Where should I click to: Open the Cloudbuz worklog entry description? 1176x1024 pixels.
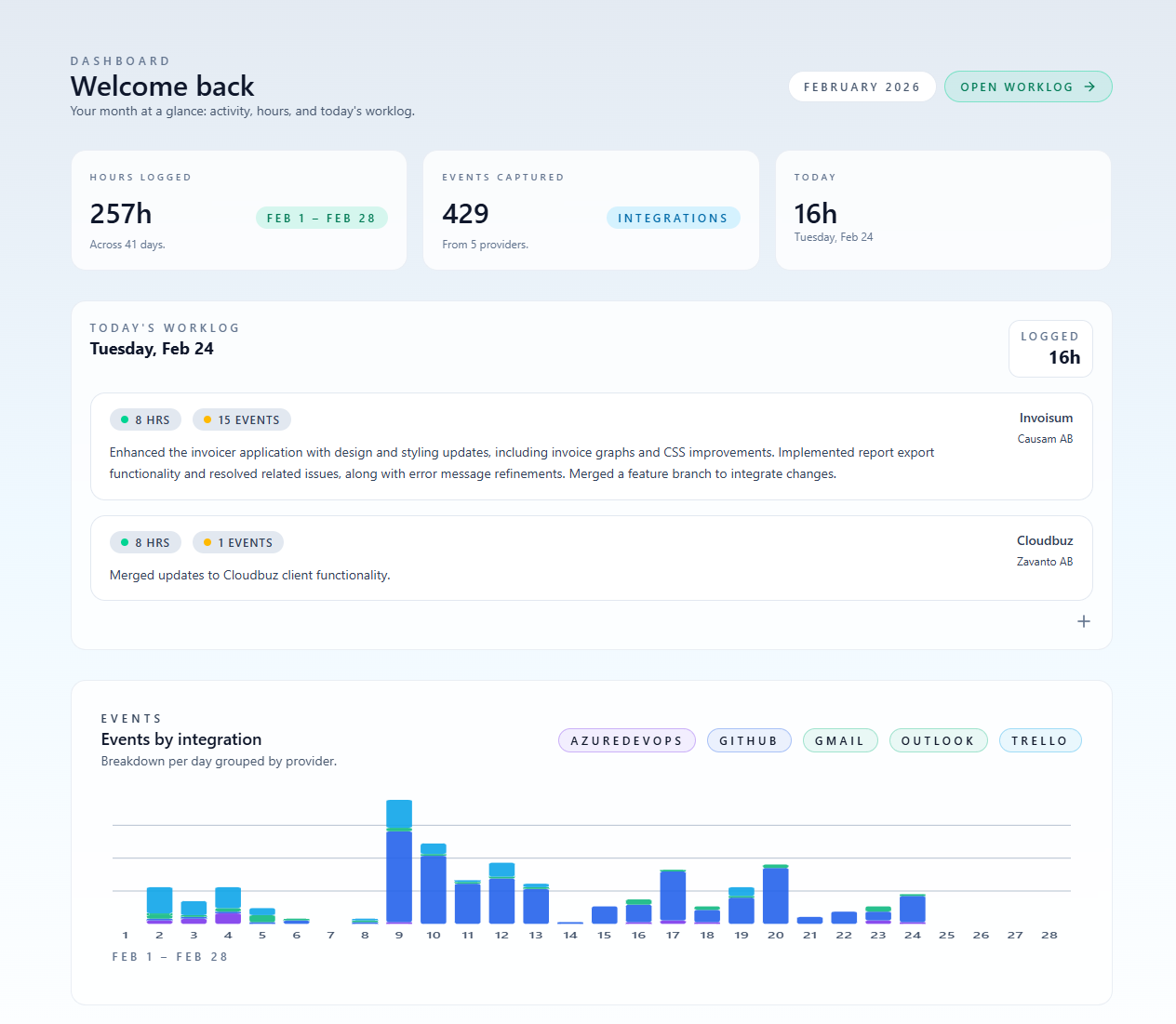click(x=250, y=575)
